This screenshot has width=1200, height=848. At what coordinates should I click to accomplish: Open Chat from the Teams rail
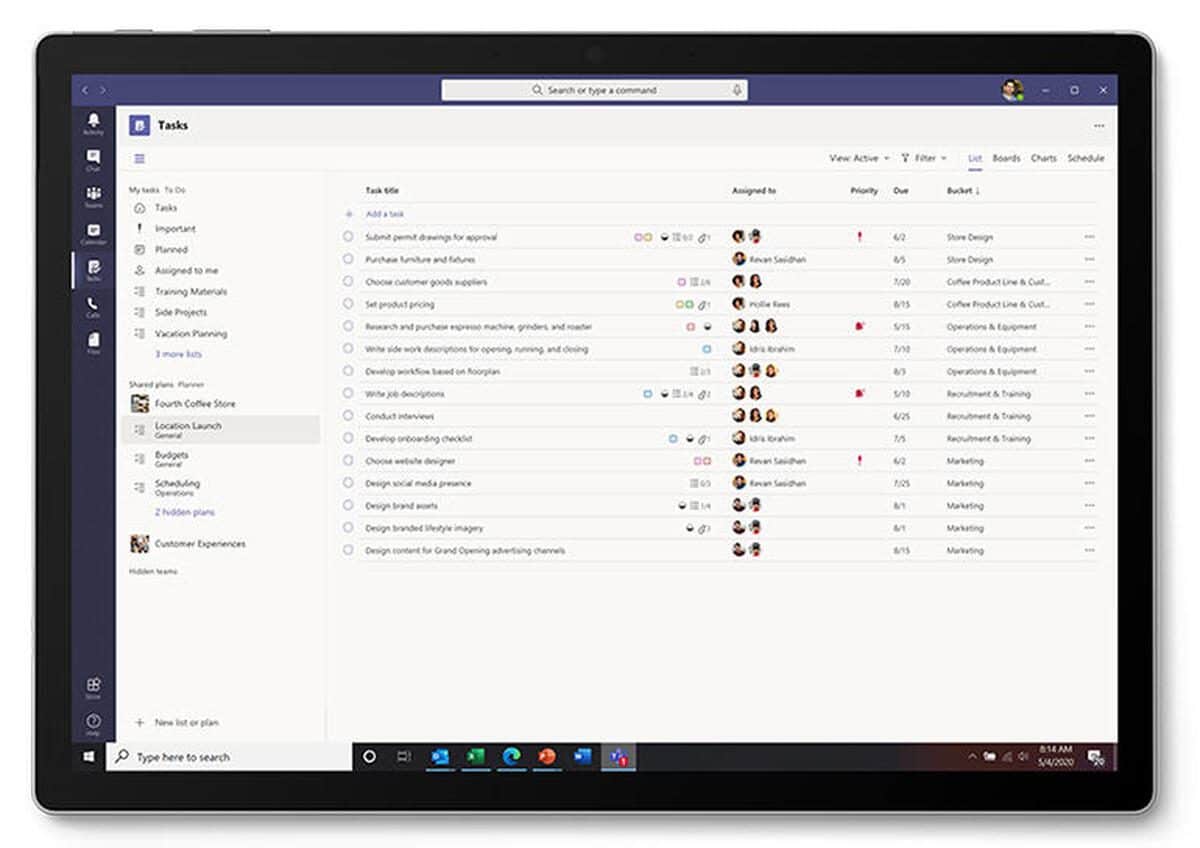(93, 160)
